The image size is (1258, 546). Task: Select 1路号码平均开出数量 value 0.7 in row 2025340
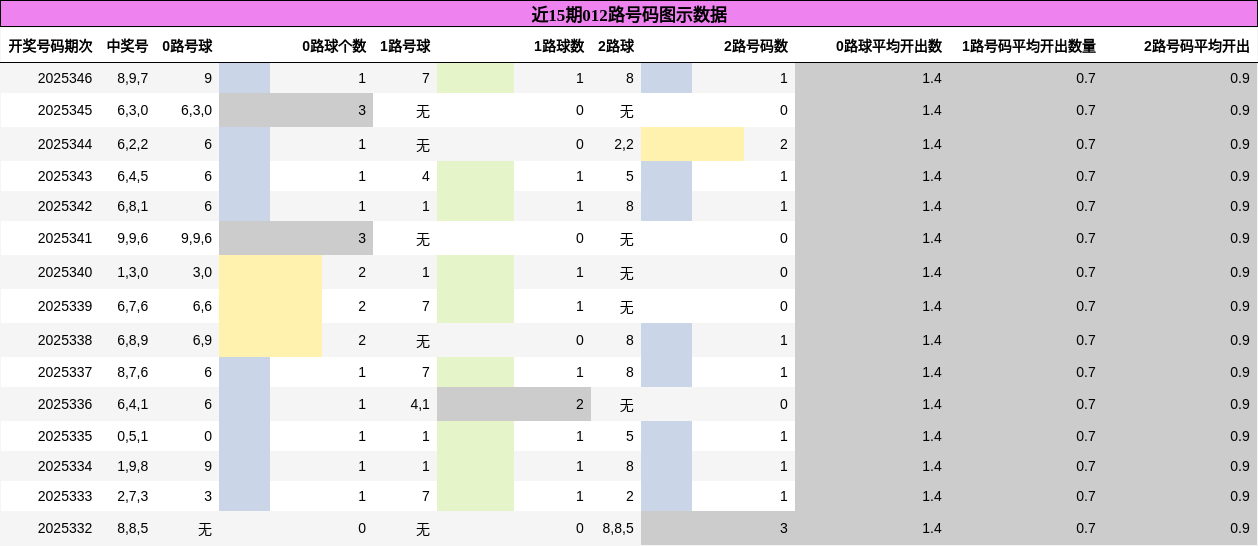pos(1086,272)
